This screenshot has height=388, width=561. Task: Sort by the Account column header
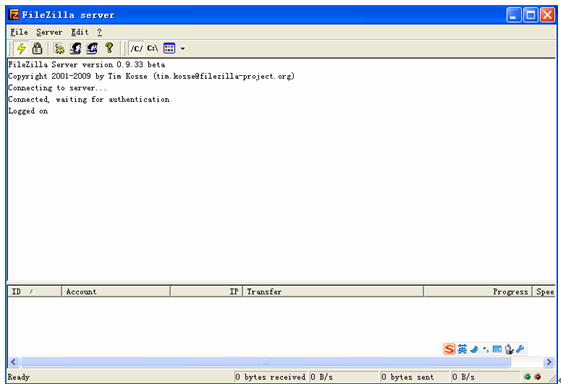click(116, 292)
